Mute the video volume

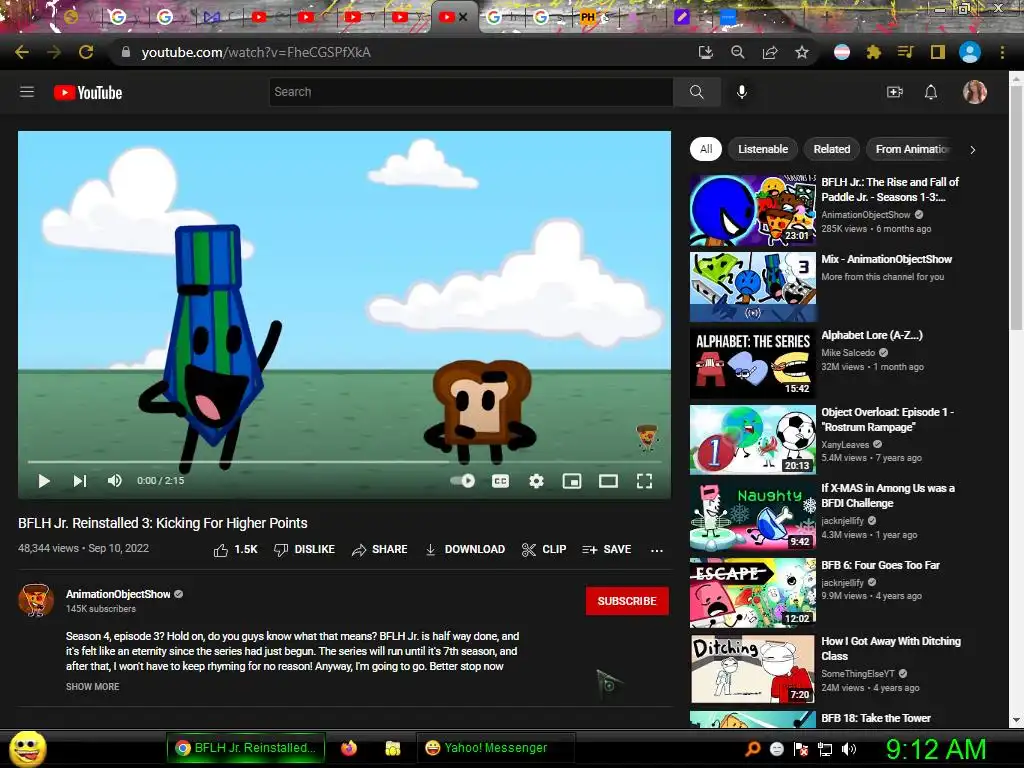coord(114,481)
